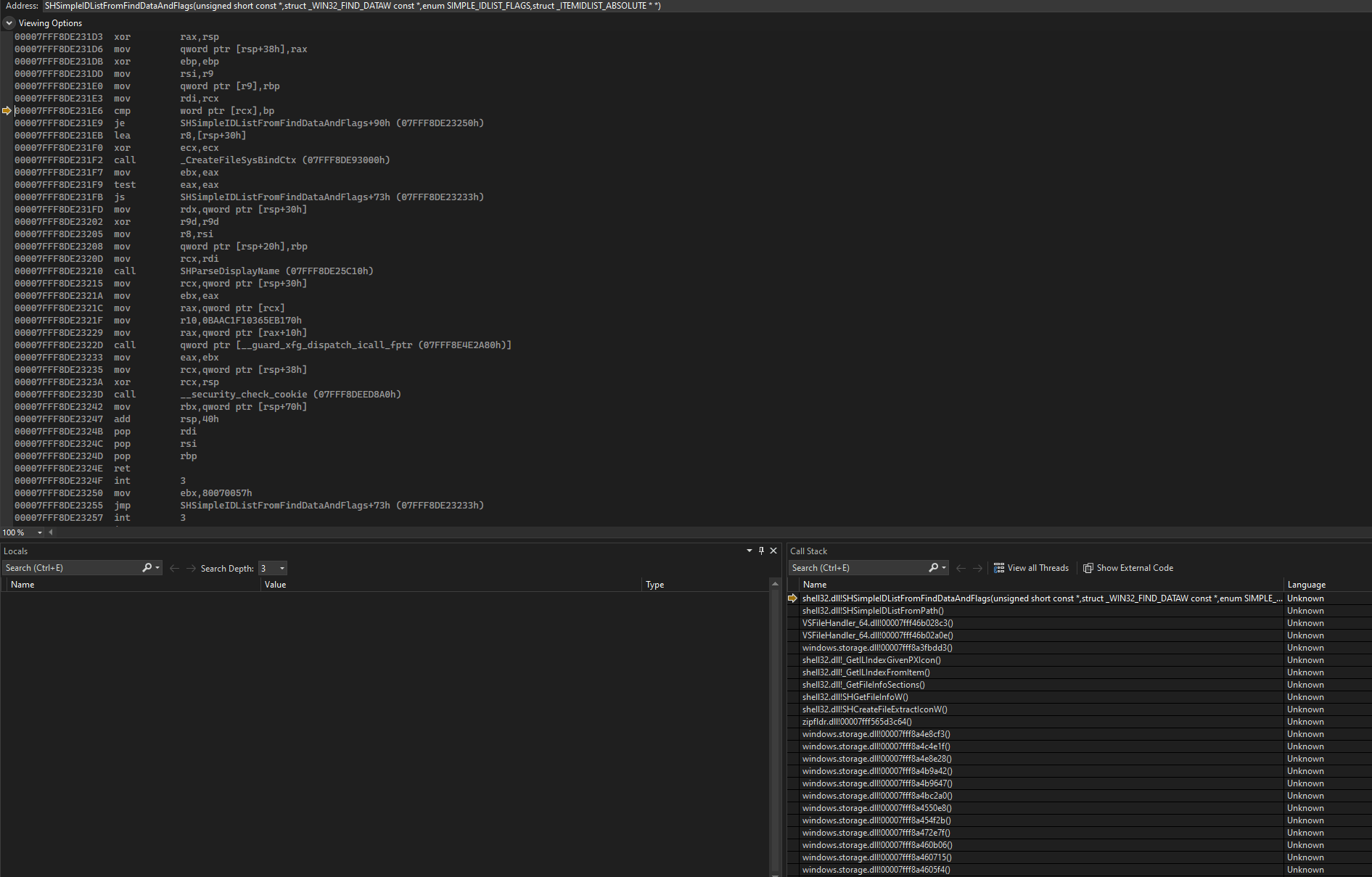
Task: Select shell32.dll!SHSimpleIDListFromPath() stack frame
Action: pos(873,611)
